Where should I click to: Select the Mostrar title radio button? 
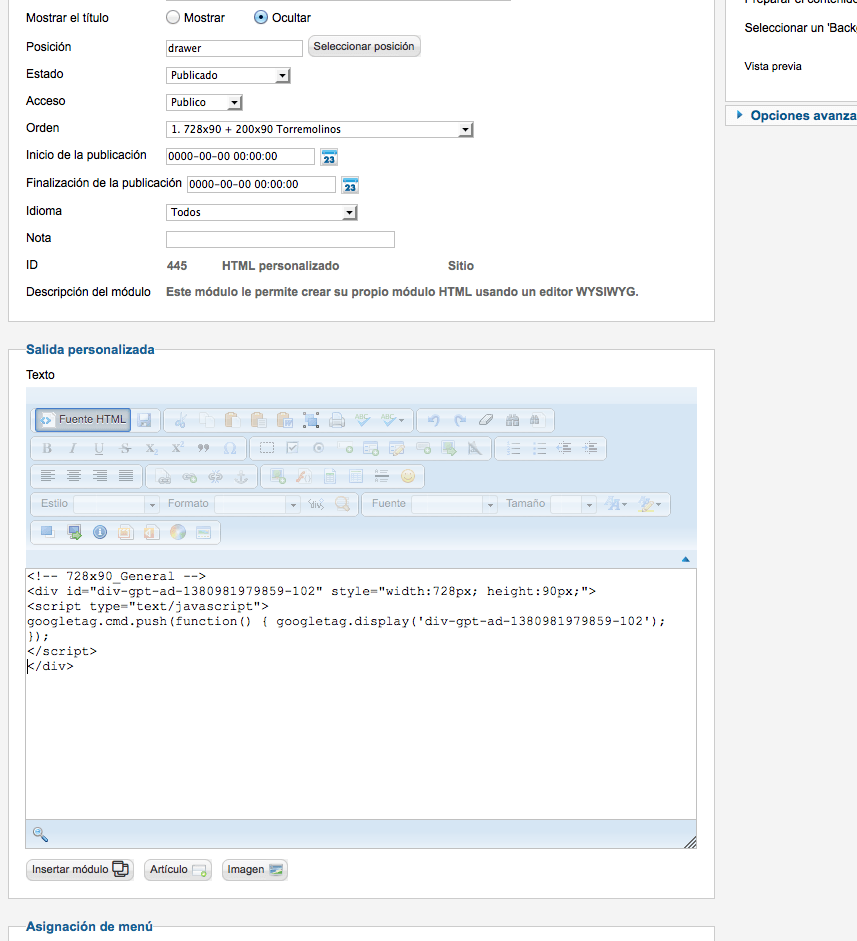173,17
